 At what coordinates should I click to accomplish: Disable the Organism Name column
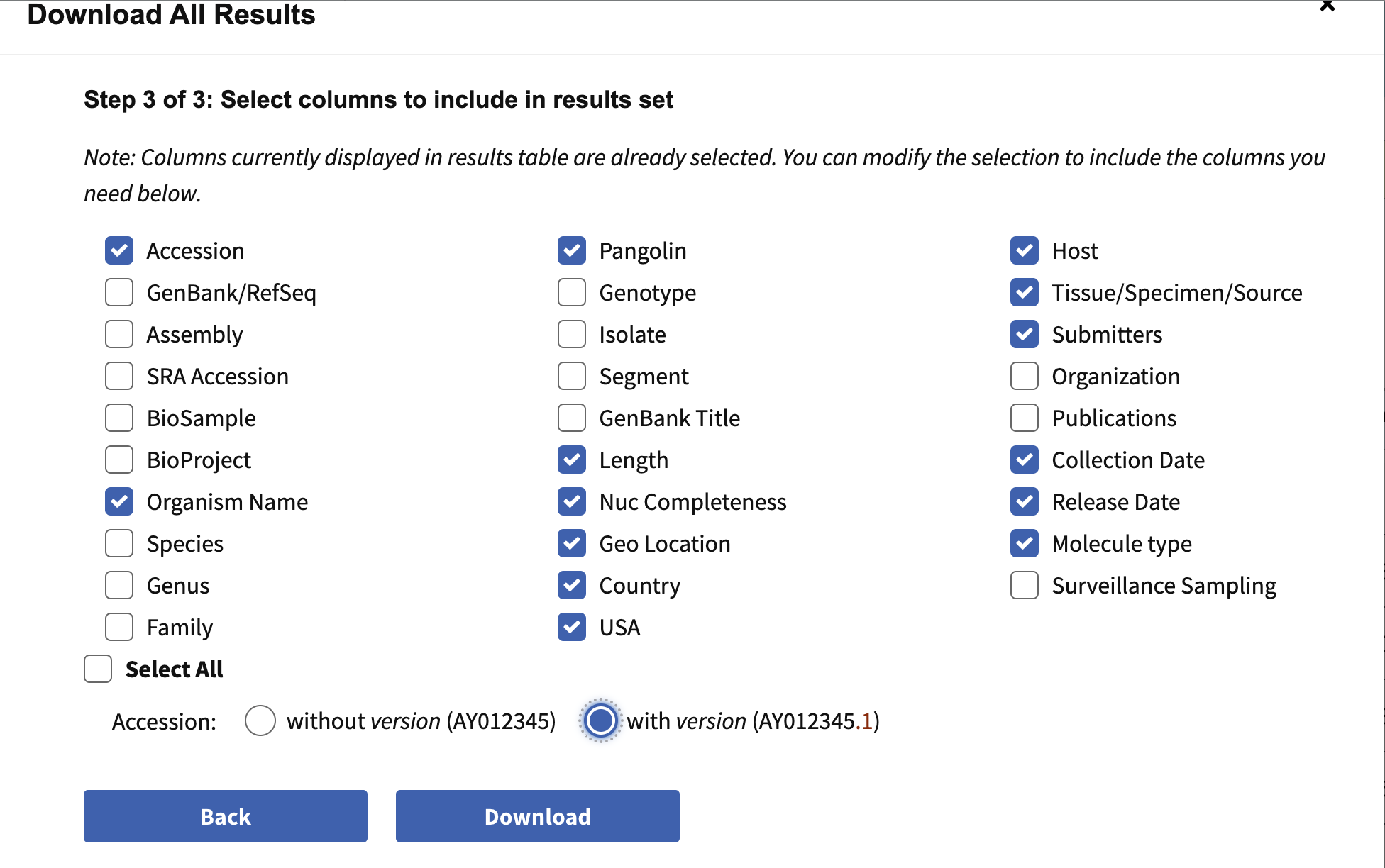(x=119, y=501)
